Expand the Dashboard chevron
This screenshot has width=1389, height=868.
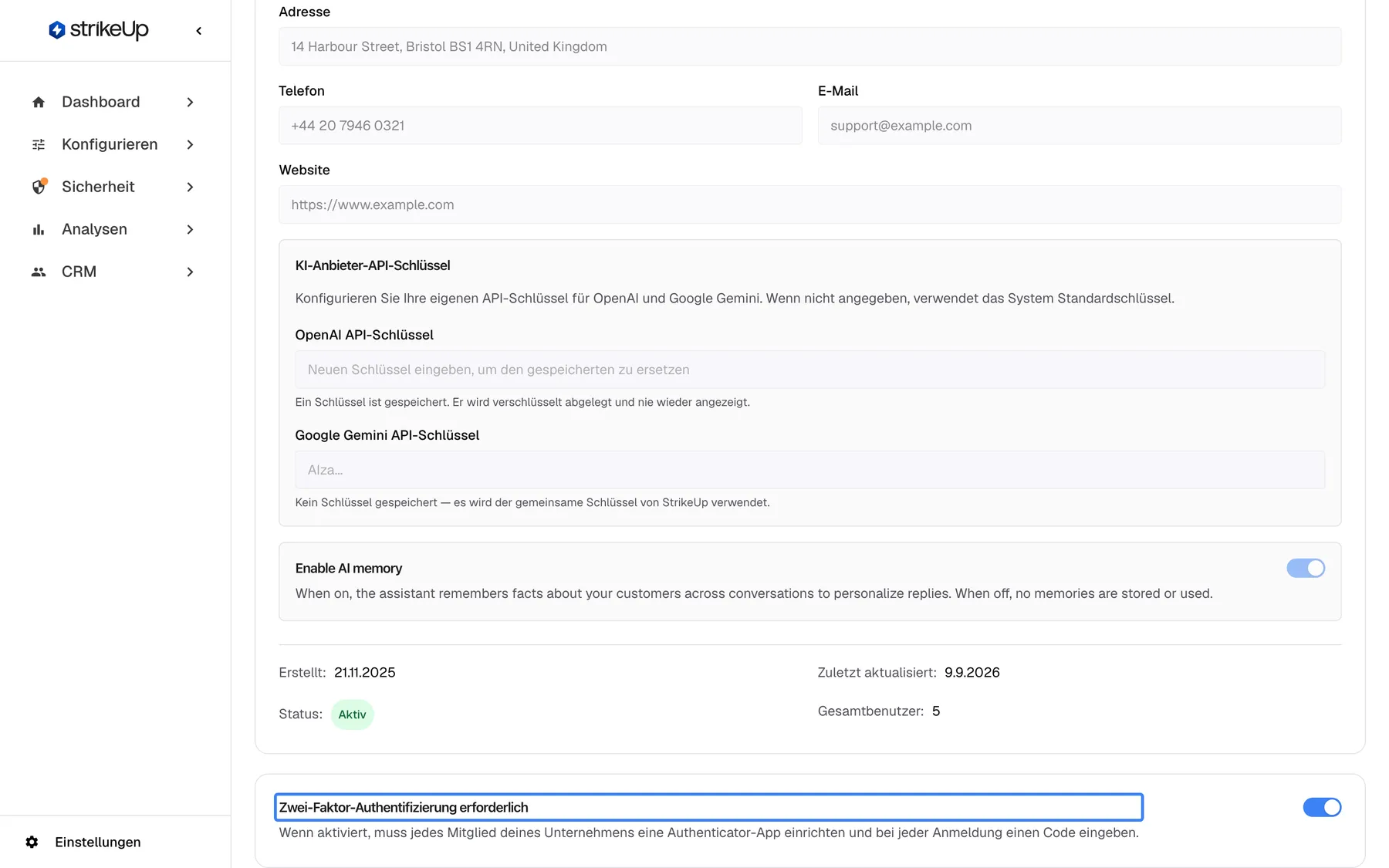pos(190,102)
